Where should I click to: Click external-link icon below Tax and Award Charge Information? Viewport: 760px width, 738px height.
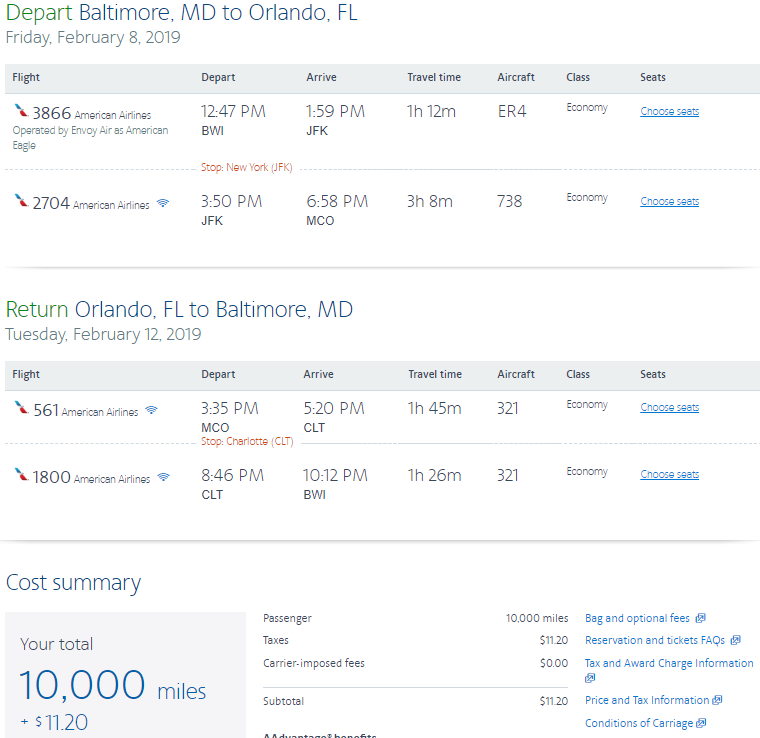tap(590, 678)
